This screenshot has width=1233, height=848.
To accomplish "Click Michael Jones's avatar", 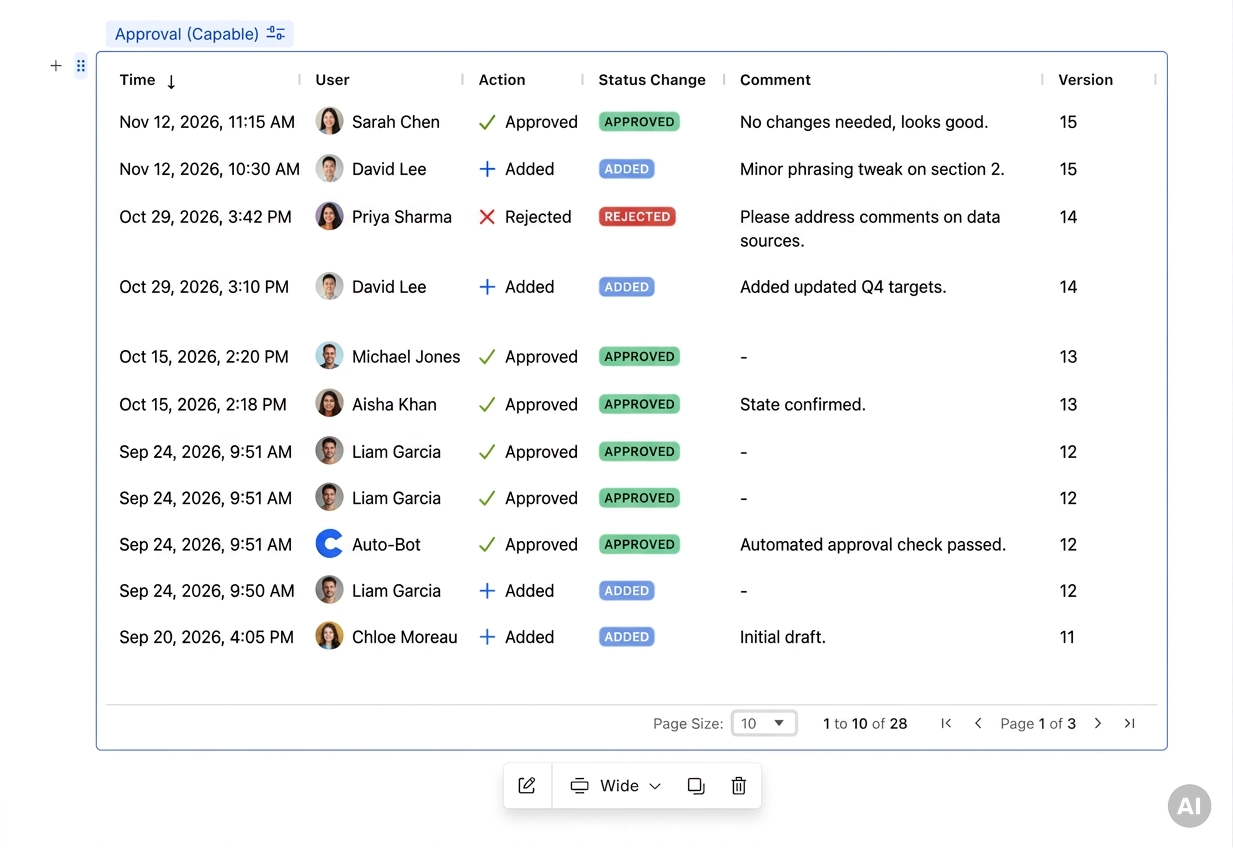I will click(x=329, y=356).
